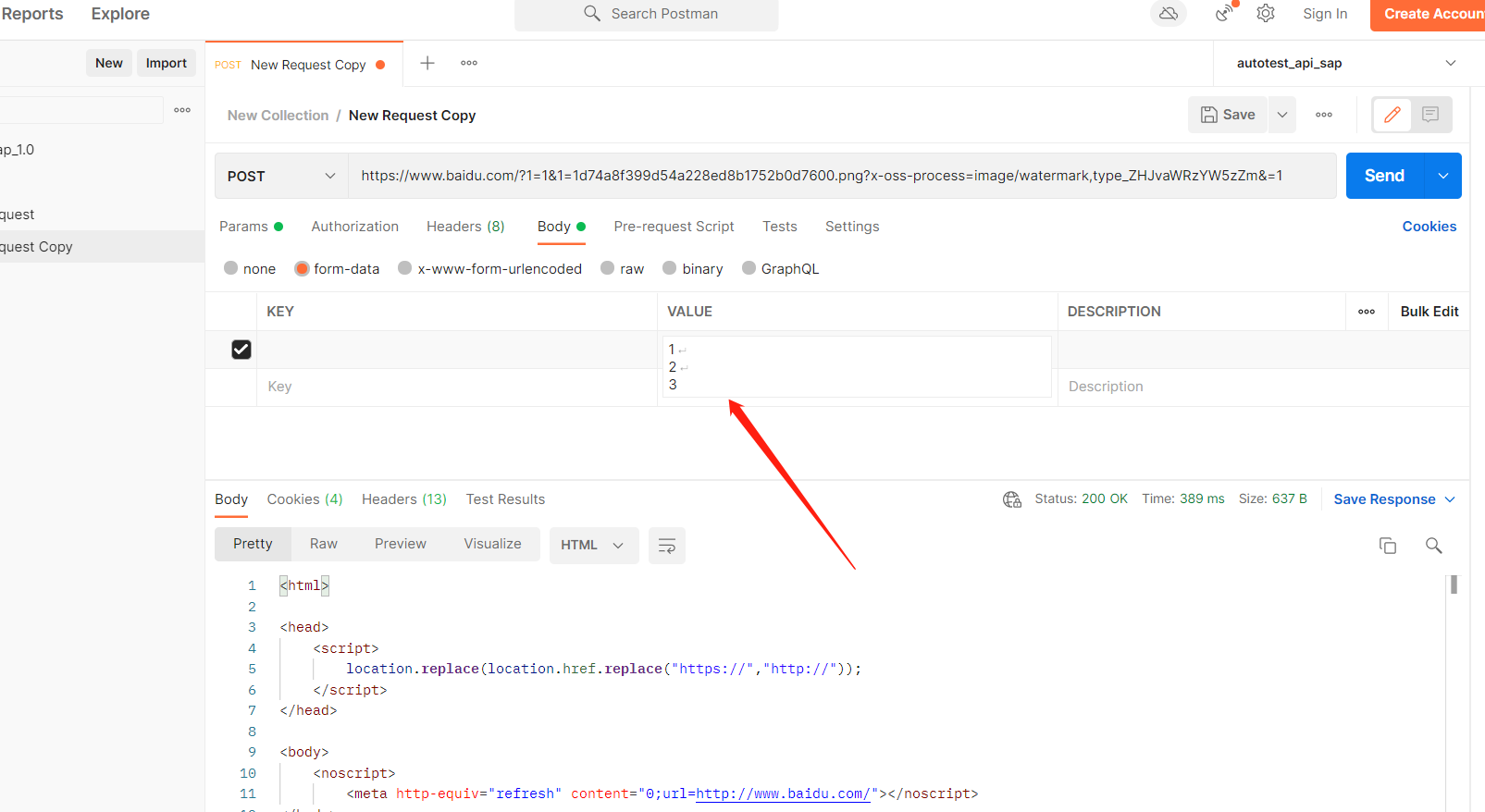Open the request Body tab
This screenshot has height=812, width=1485.
click(x=562, y=227)
